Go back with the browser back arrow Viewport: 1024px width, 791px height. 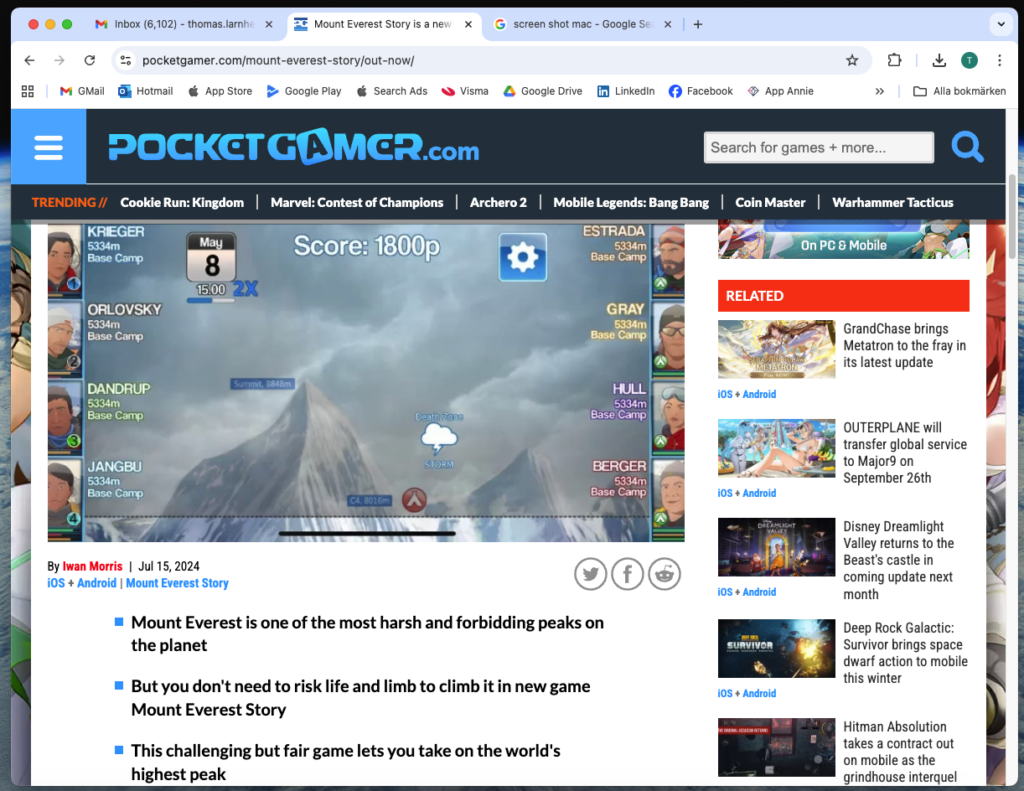29,61
